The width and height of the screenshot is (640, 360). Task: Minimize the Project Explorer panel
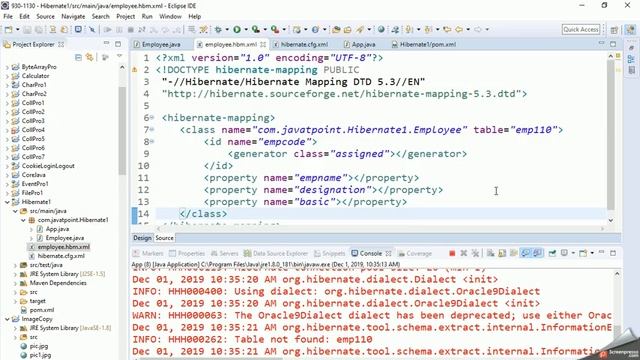coord(107,44)
